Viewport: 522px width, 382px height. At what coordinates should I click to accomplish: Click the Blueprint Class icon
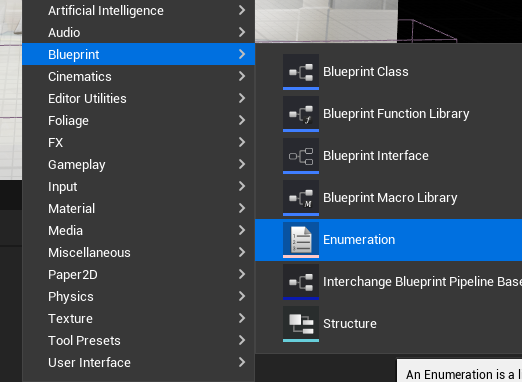(x=301, y=72)
